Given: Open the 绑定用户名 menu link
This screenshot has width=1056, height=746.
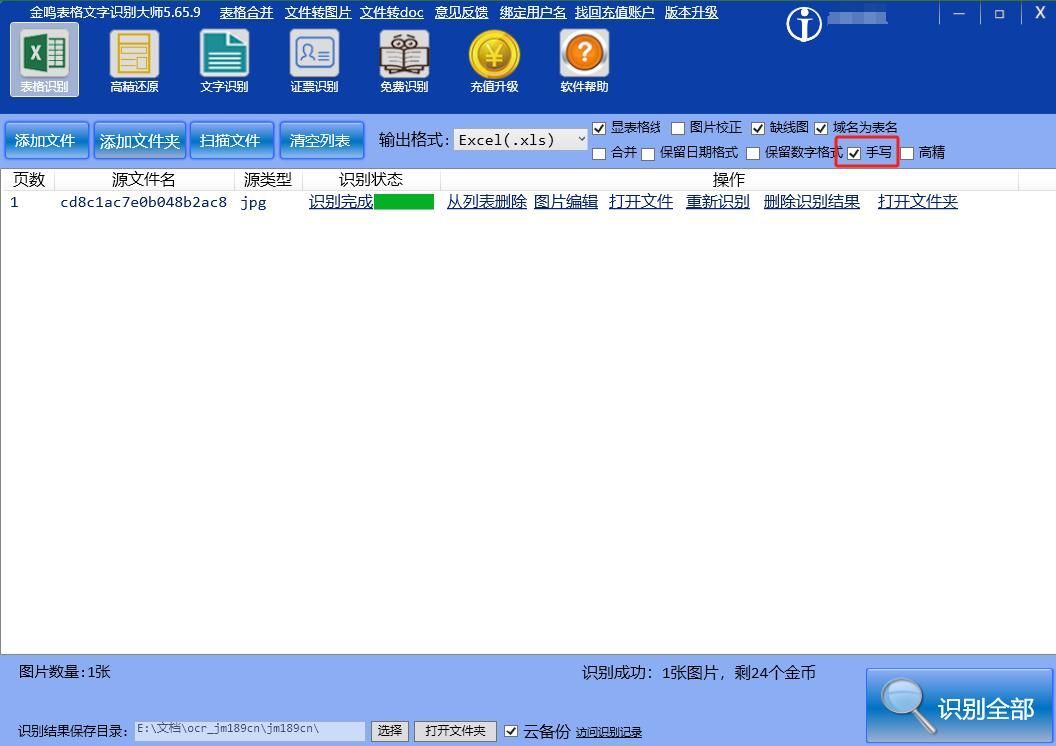Looking at the screenshot, I should tap(533, 12).
